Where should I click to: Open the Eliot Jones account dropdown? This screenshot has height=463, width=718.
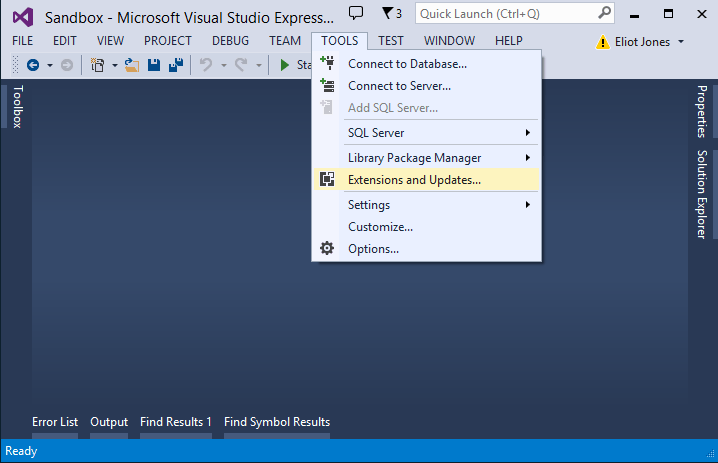(x=681, y=42)
